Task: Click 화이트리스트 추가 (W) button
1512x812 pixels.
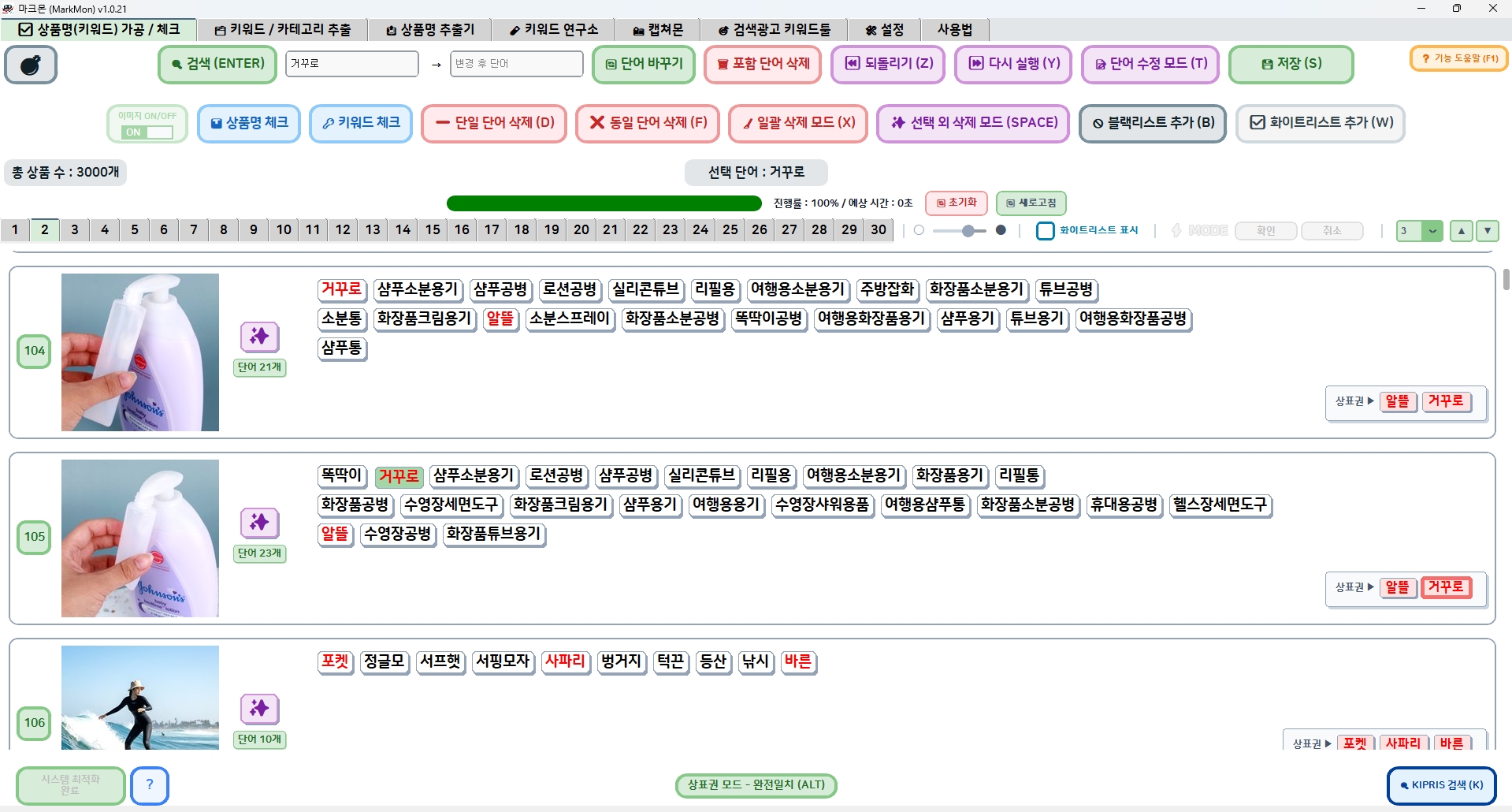Action: [1321, 124]
